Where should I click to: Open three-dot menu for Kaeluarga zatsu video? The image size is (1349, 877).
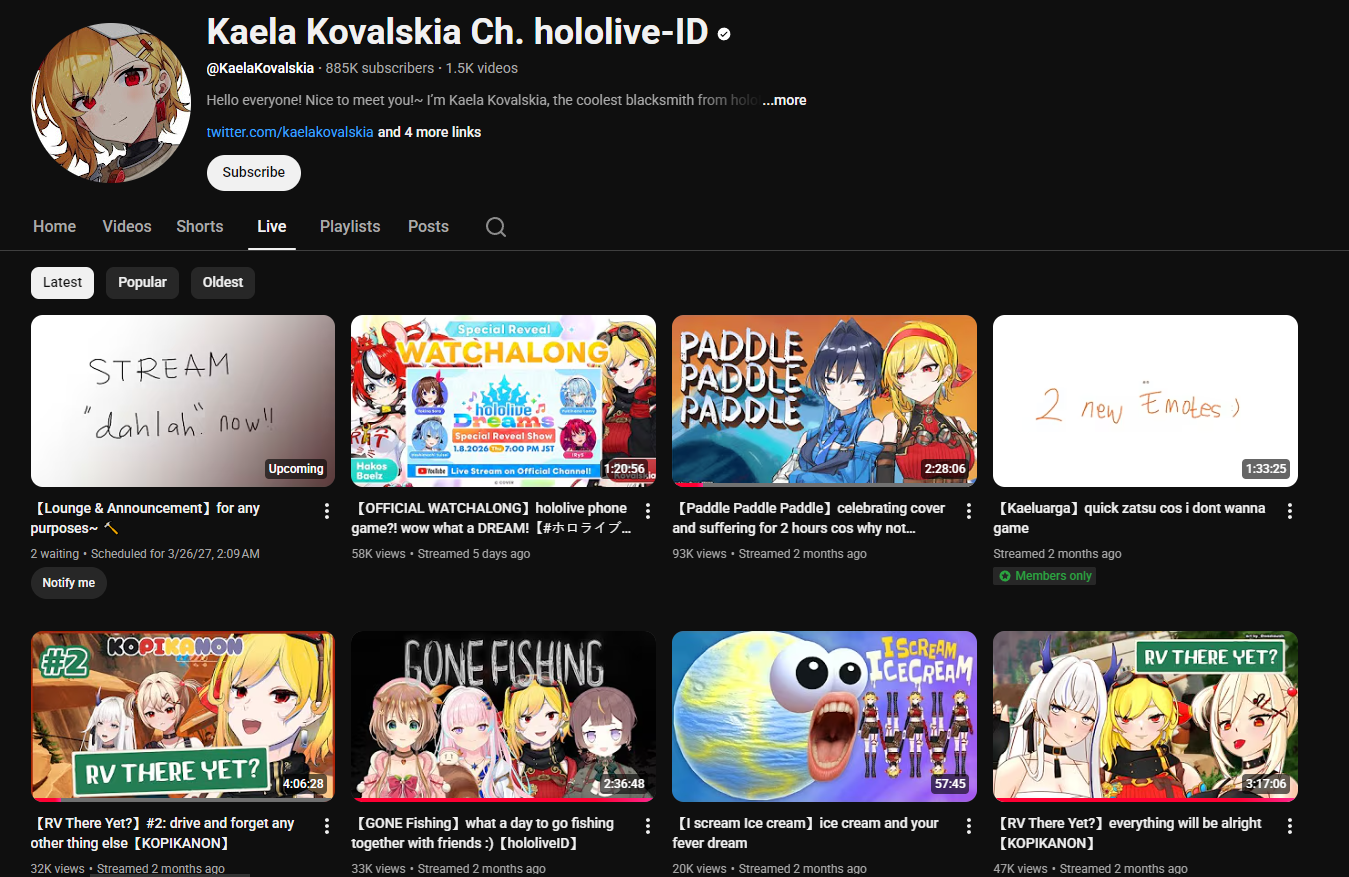1290,511
